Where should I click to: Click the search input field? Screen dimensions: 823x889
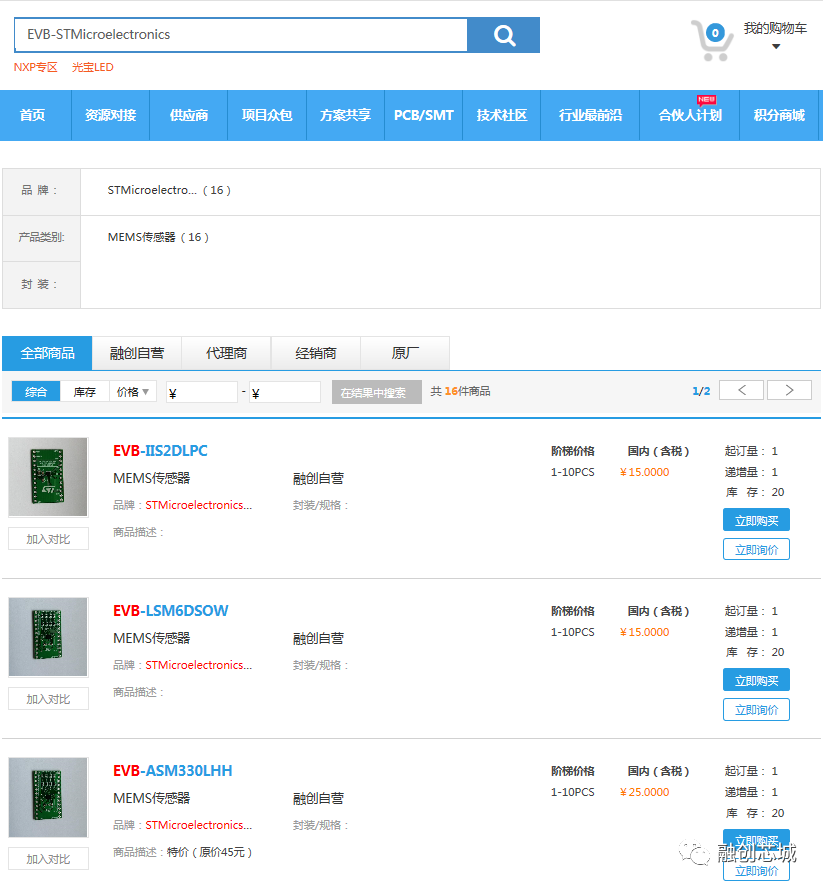point(241,35)
